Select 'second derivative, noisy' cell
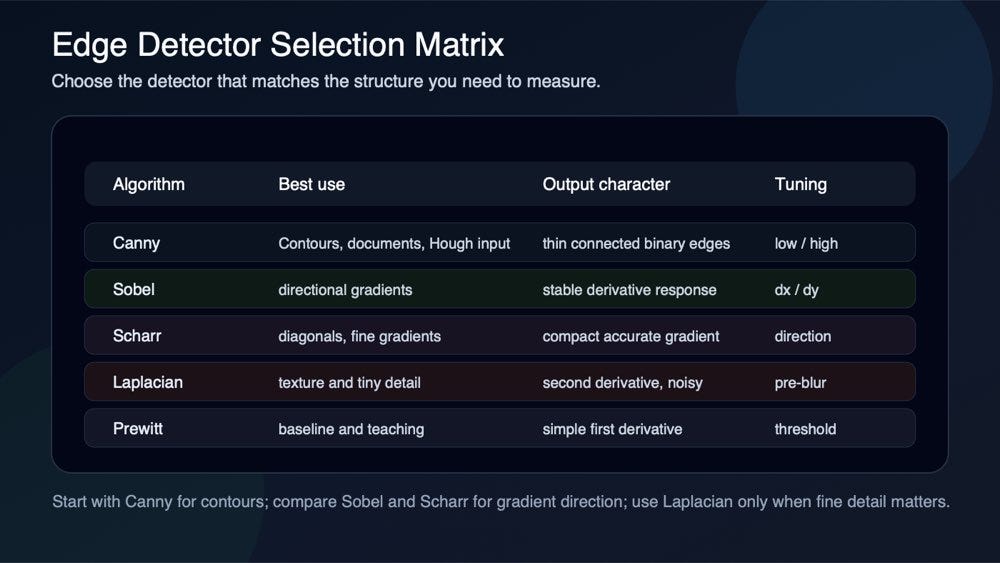This screenshot has height=563, width=1000. [622, 383]
